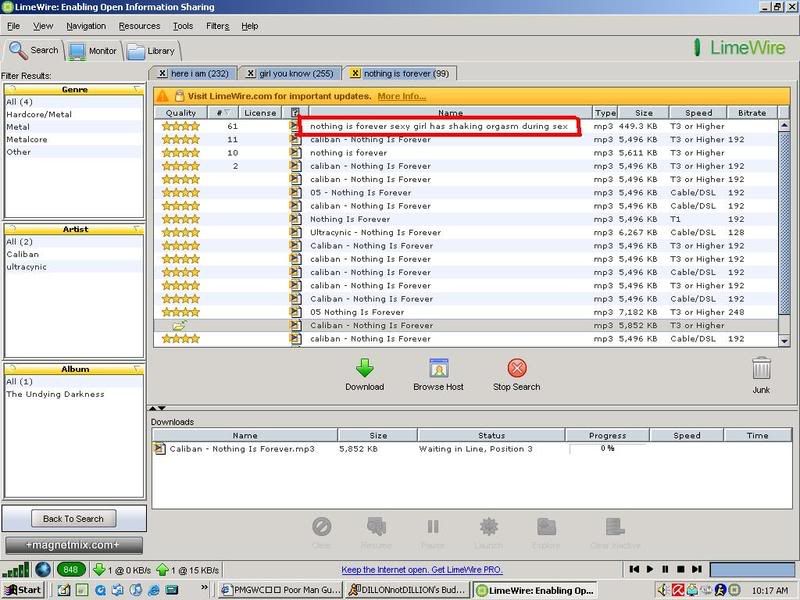This screenshot has width=800, height=600.
Task: Sort results by the # count column
Action: [222, 113]
